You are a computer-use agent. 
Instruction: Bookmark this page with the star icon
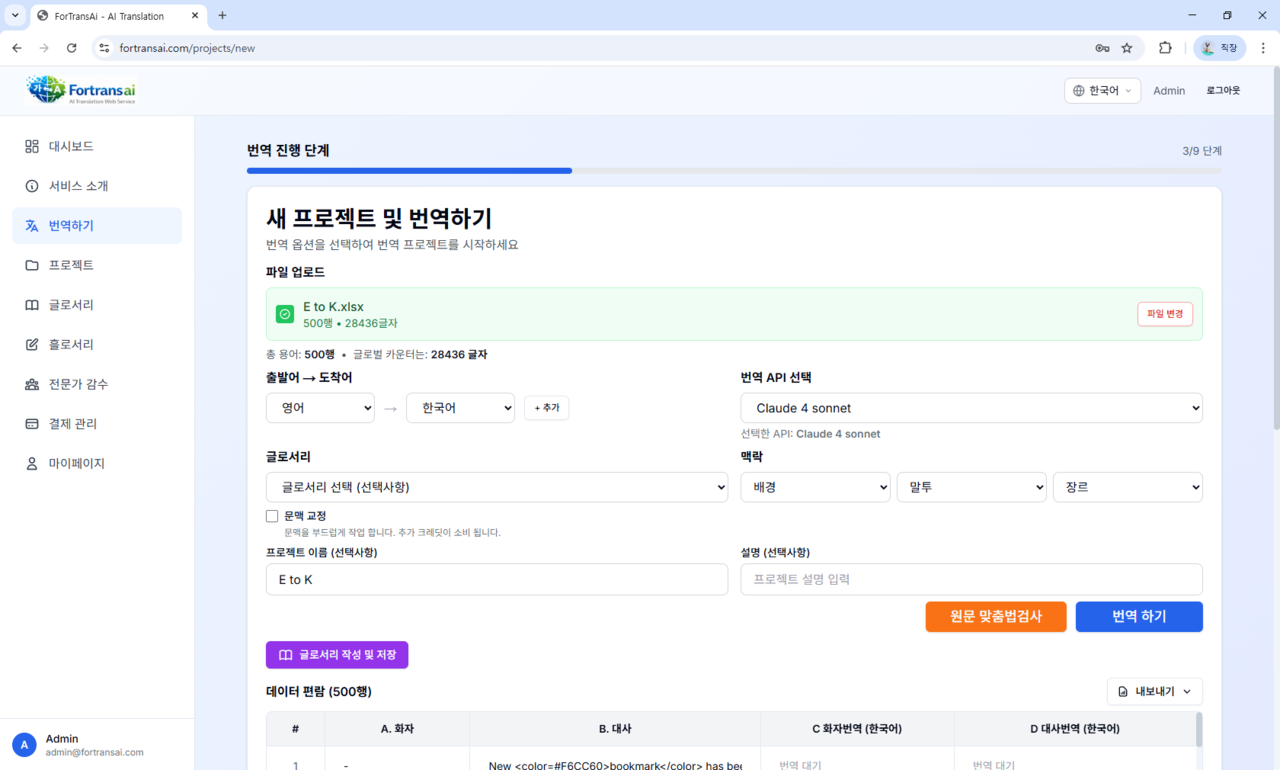click(x=1127, y=48)
